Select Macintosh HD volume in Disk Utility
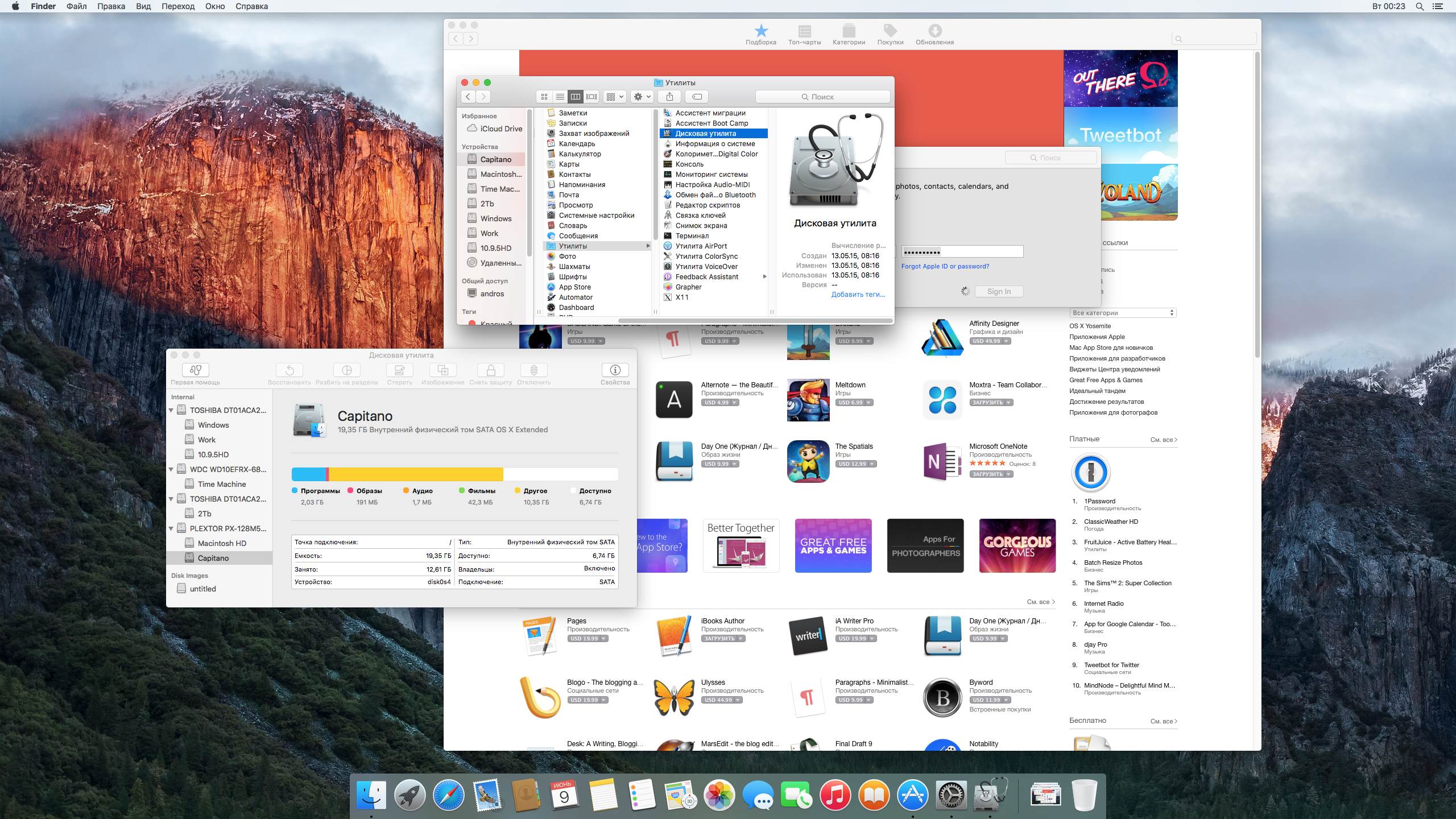Image resolution: width=1456 pixels, height=819 pixels. pos(222,543)
